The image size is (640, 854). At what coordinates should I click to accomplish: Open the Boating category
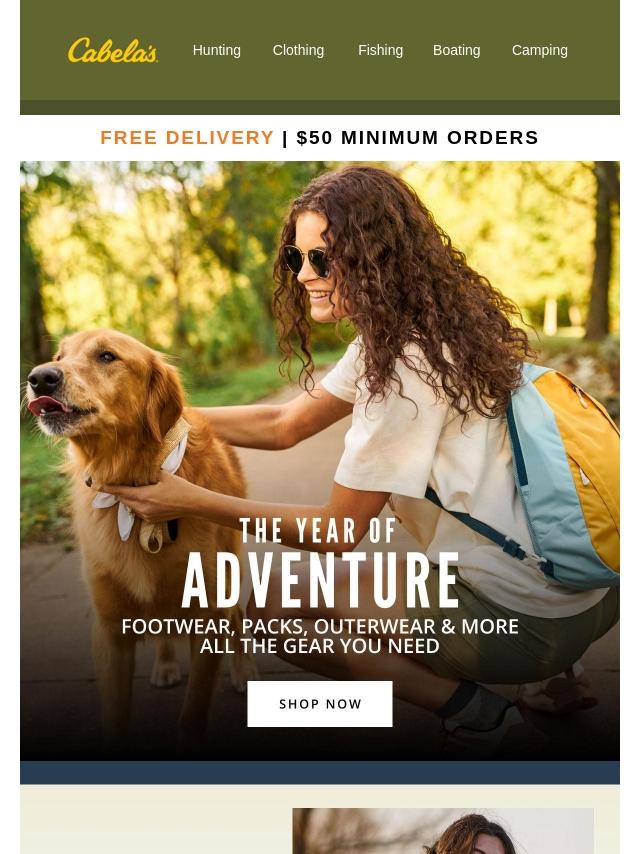(456, 50)
